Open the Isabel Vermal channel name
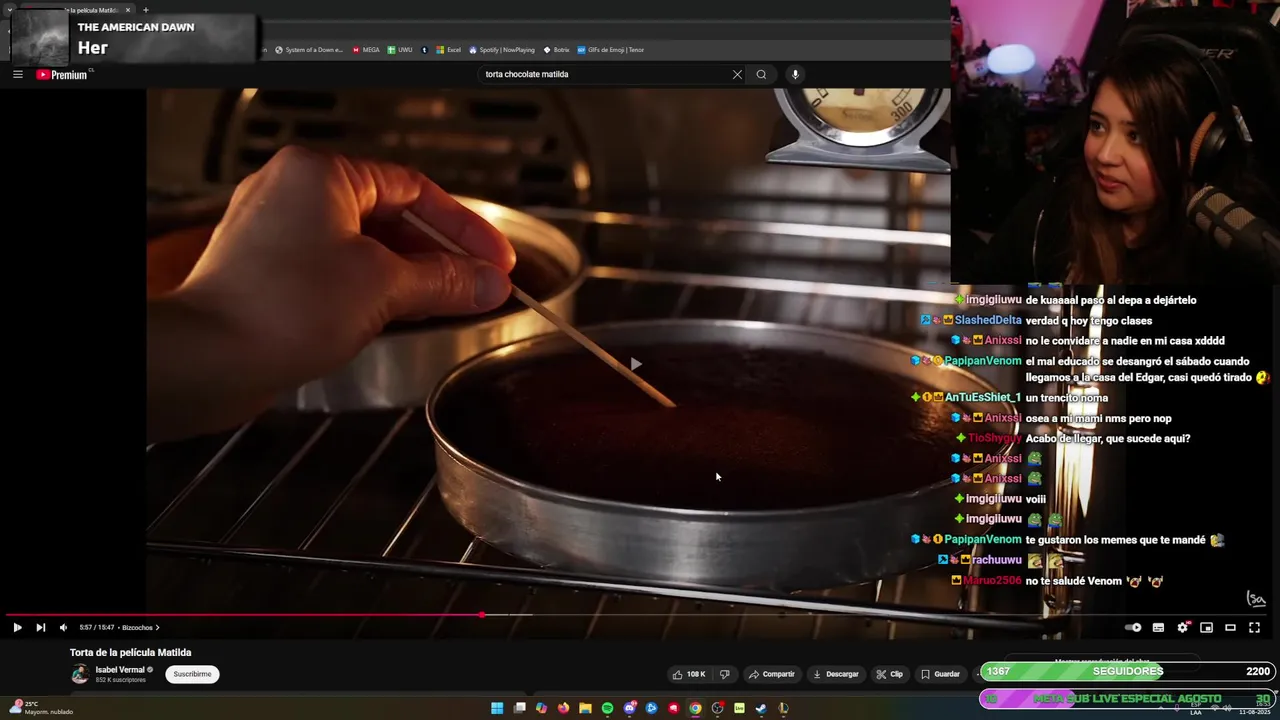 [x=120, y=670]
